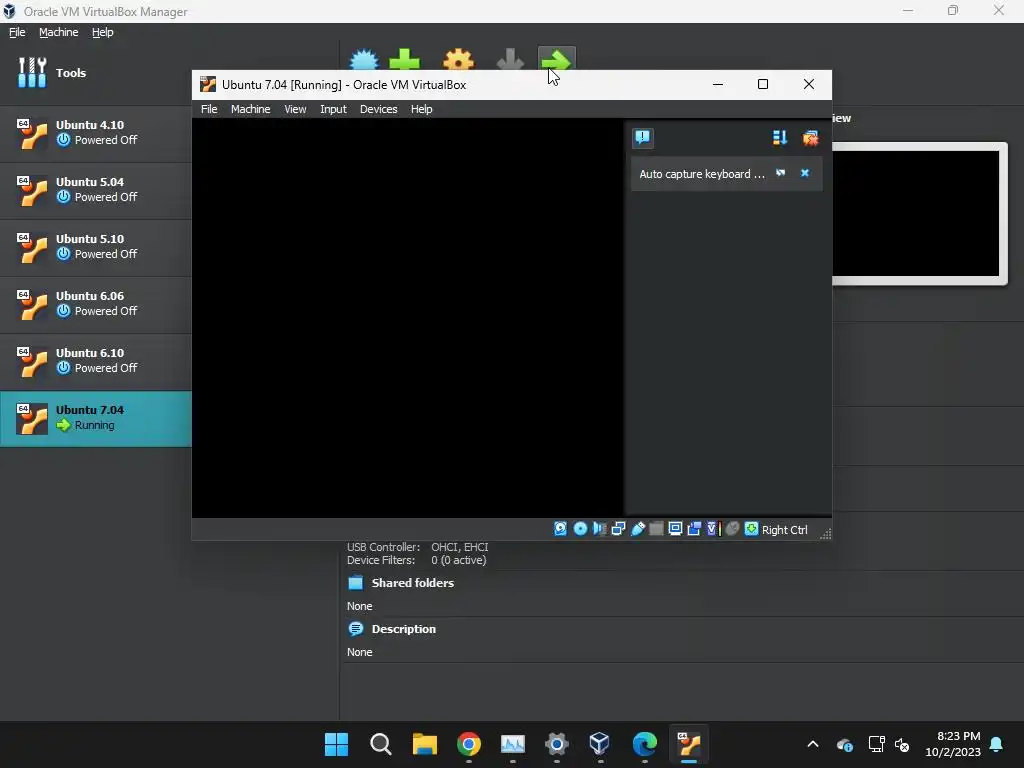The height and width of the screenshot is (768, 1024).
Task: Click the optical disc indicator in status bar
Action: pyautogui.click(x=580, y=529)
